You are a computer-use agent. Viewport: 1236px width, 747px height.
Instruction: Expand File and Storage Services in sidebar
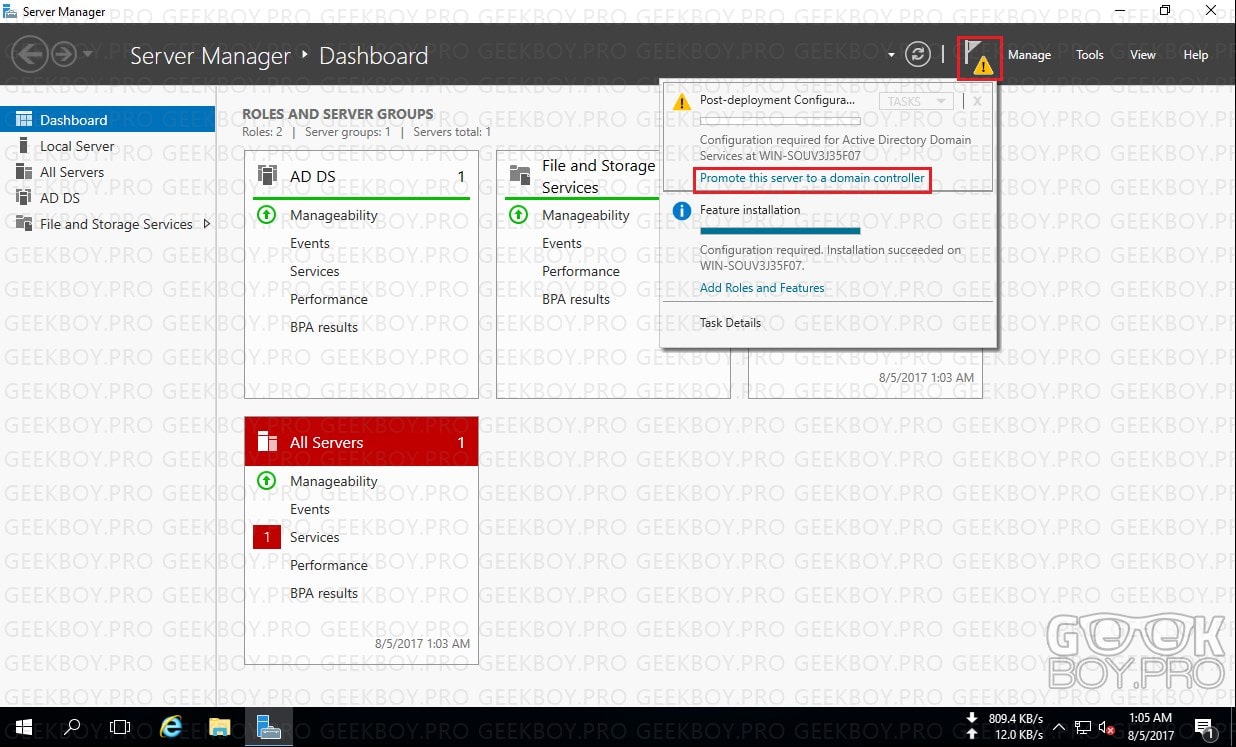coord(207,224)
